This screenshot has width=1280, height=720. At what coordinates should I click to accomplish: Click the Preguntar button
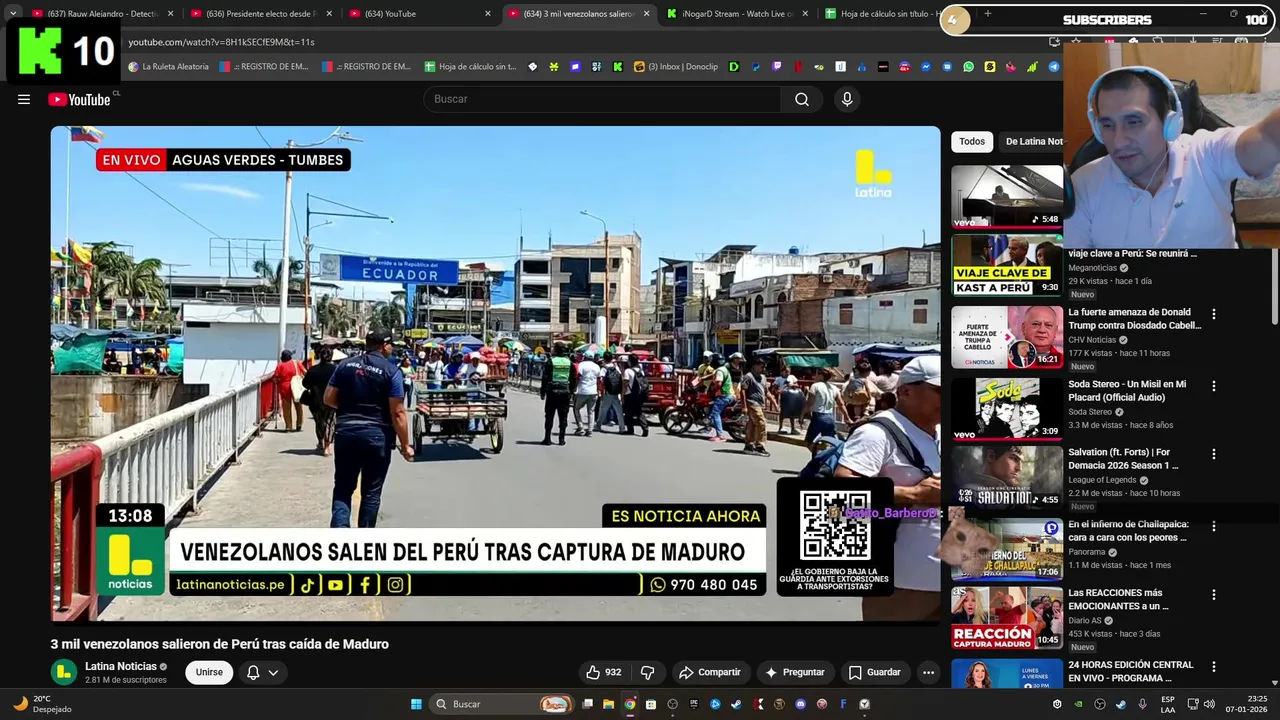pyautogui.click(x=795, y=672)
